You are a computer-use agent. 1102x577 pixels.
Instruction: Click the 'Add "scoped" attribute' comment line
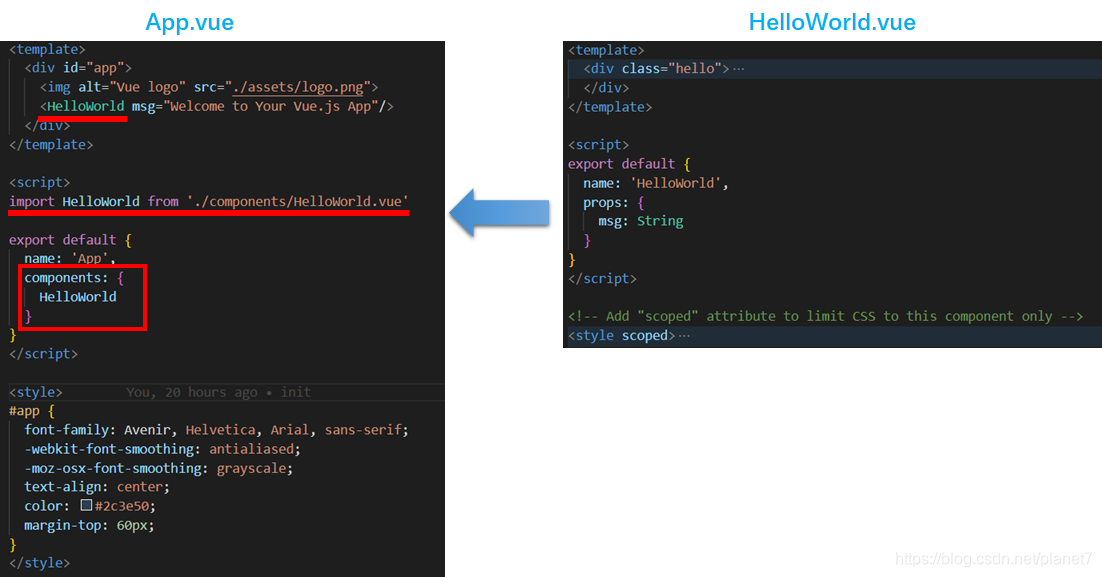click(826, 316)
